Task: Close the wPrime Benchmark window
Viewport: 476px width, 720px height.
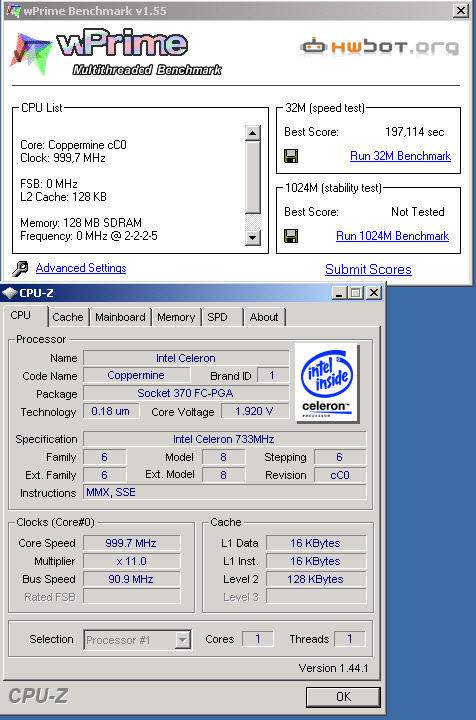Action: pyautogui.click(x=460, y=11)
